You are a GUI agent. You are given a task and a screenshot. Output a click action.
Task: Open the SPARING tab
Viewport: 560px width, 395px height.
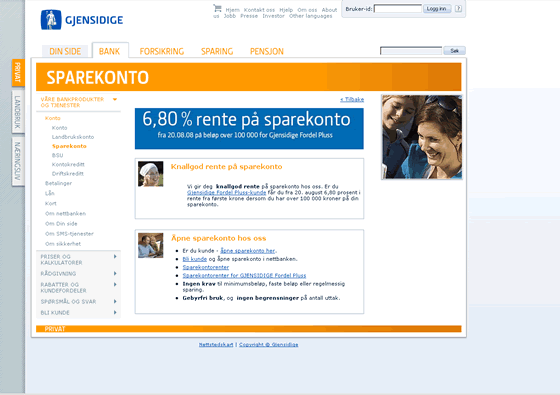[217, 51]
